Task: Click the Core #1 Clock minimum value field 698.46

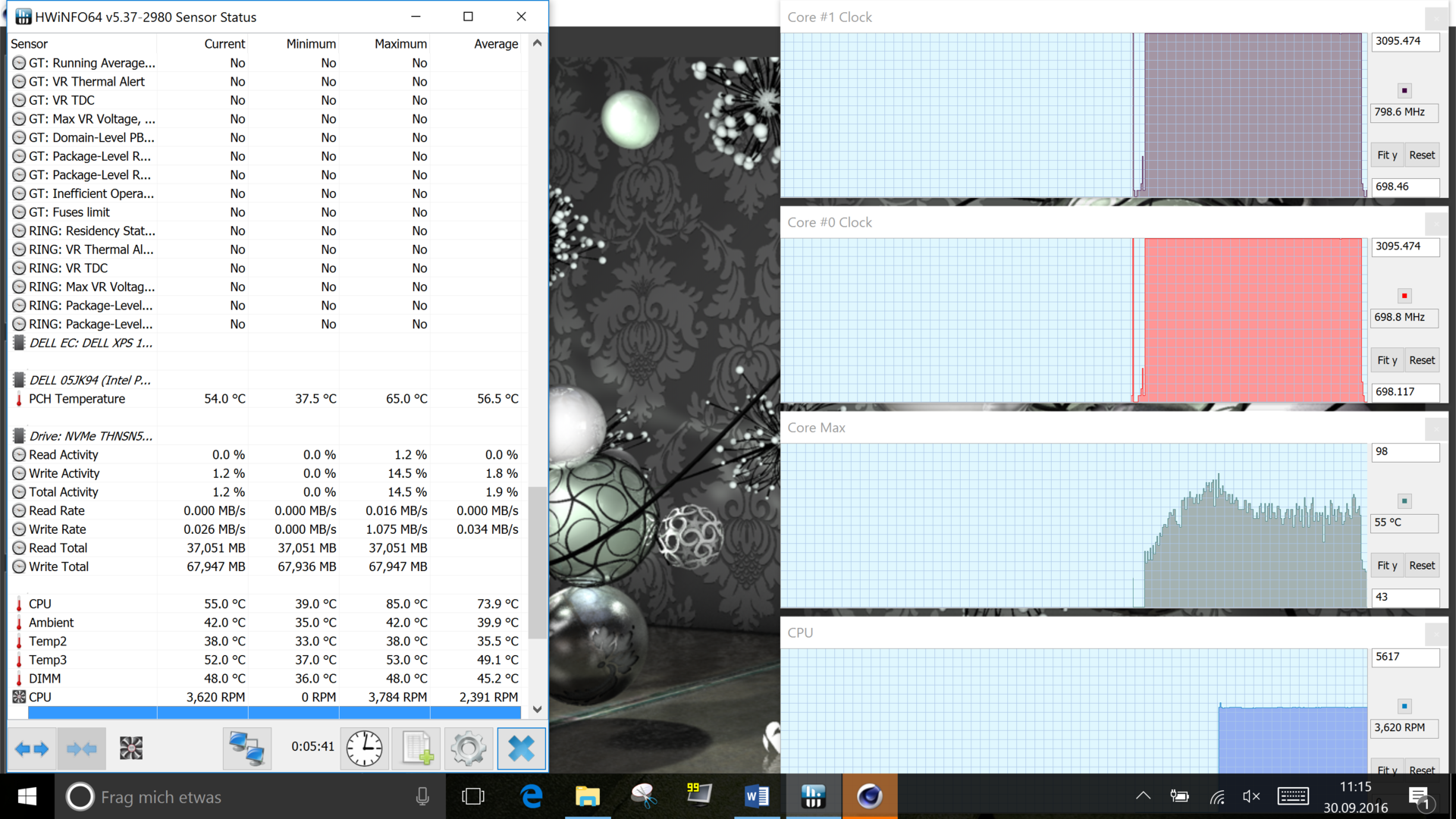Action: pos(1405,187)
